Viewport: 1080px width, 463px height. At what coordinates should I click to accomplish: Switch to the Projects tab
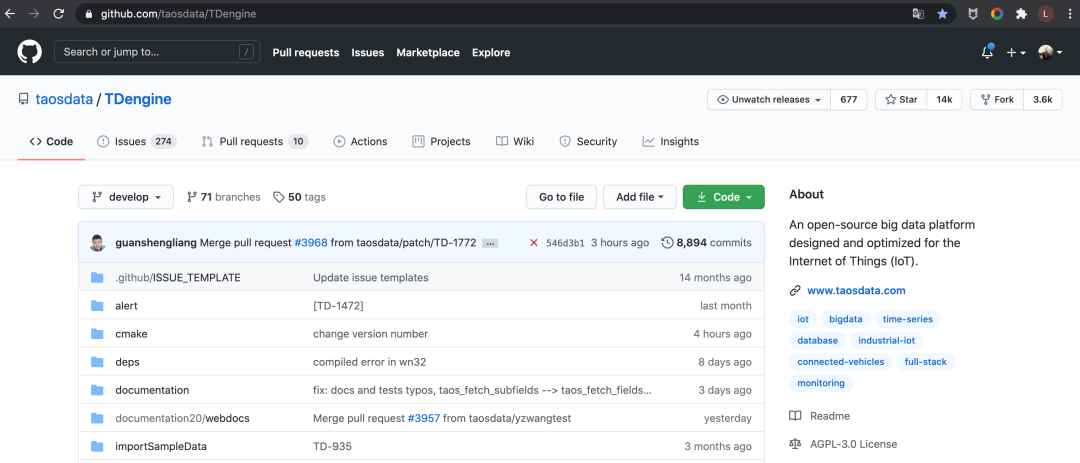(442, 141)
